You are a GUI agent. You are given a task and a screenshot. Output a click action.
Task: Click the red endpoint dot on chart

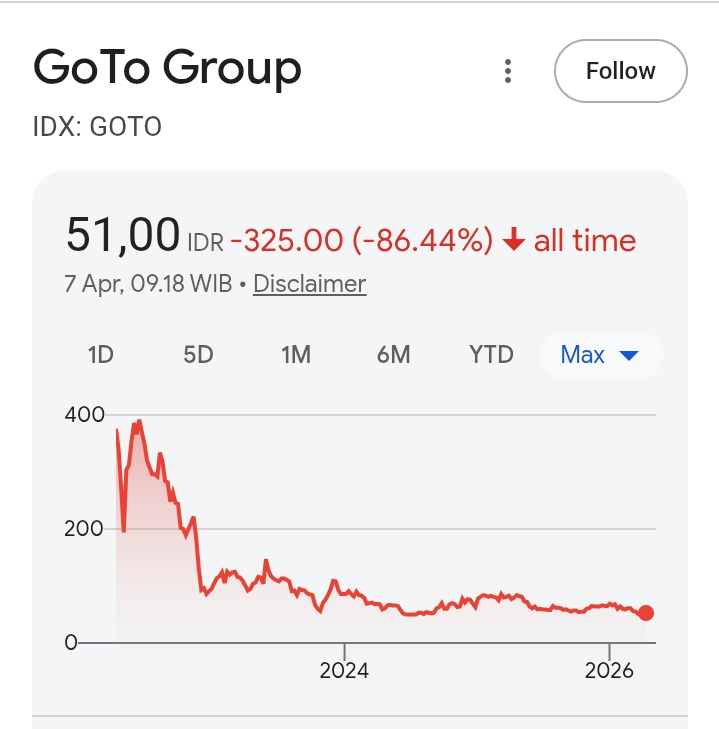click(646, 613)
